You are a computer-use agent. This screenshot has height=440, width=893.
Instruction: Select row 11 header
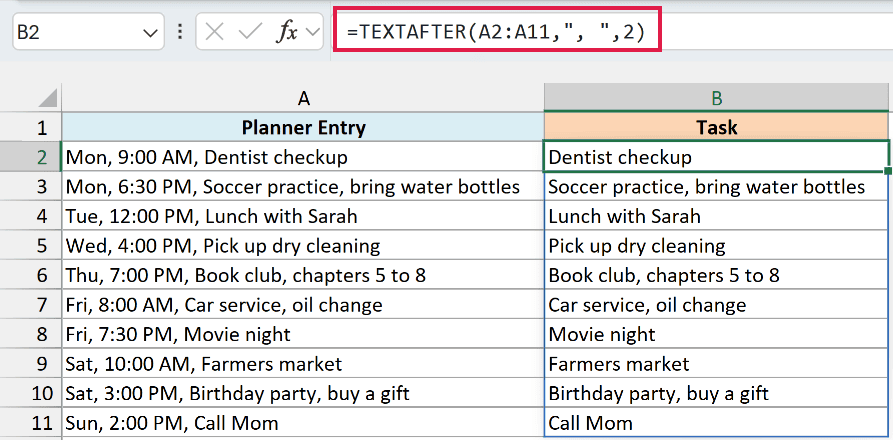(31, 423)
